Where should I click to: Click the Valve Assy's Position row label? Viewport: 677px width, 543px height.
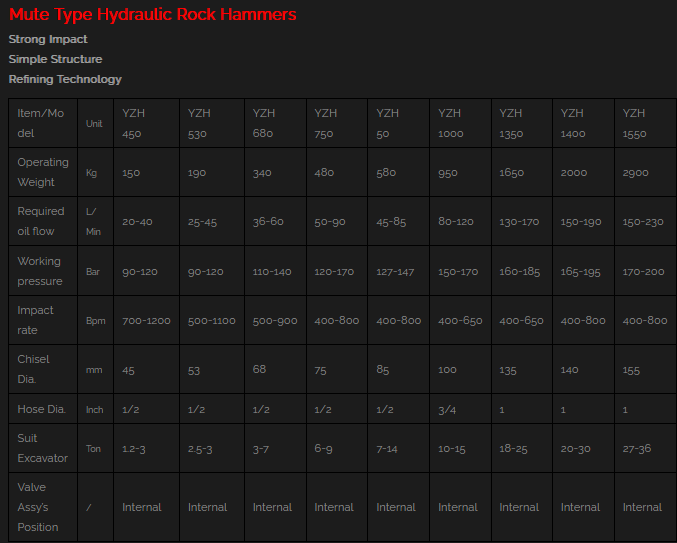38,507
